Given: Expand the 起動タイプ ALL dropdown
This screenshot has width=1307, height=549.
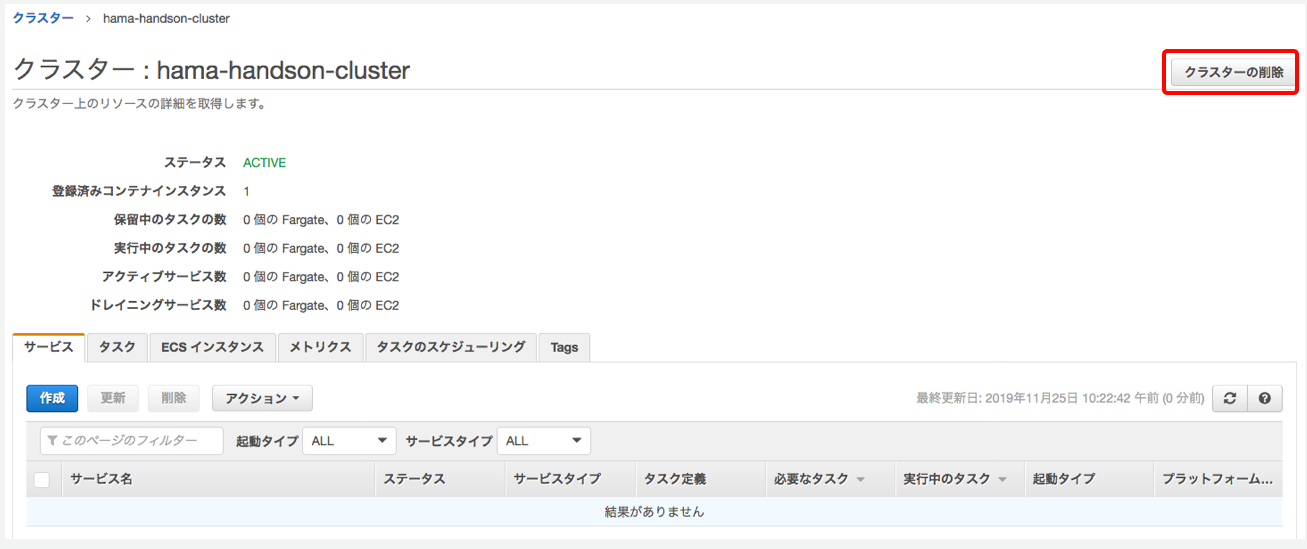Looking at the screenshot, I should (350, 441).
